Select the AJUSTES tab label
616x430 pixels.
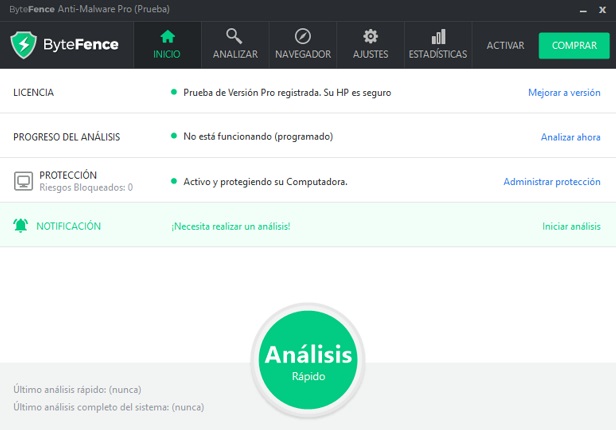click(x=370, y=54)
